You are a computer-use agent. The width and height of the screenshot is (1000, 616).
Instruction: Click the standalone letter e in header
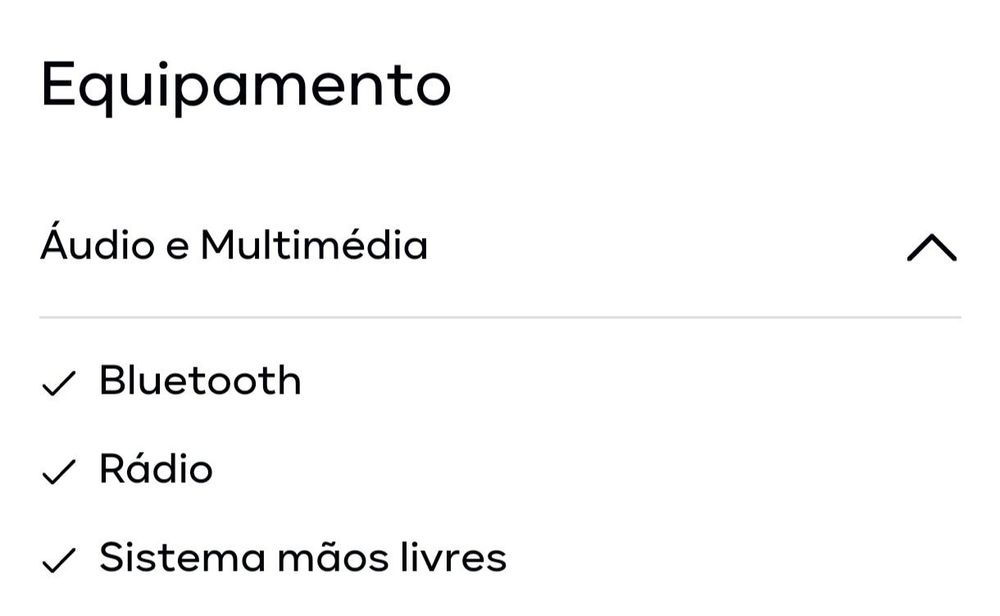[x=174, y=247]
